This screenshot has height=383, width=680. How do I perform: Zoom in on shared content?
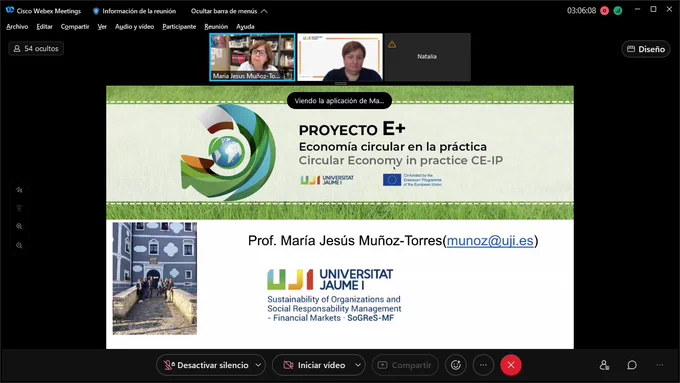coord(19,226)
